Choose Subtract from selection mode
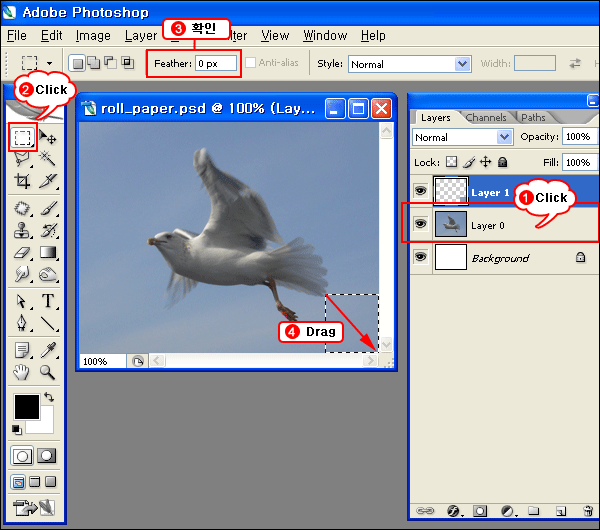 click(x=111, y=62)
